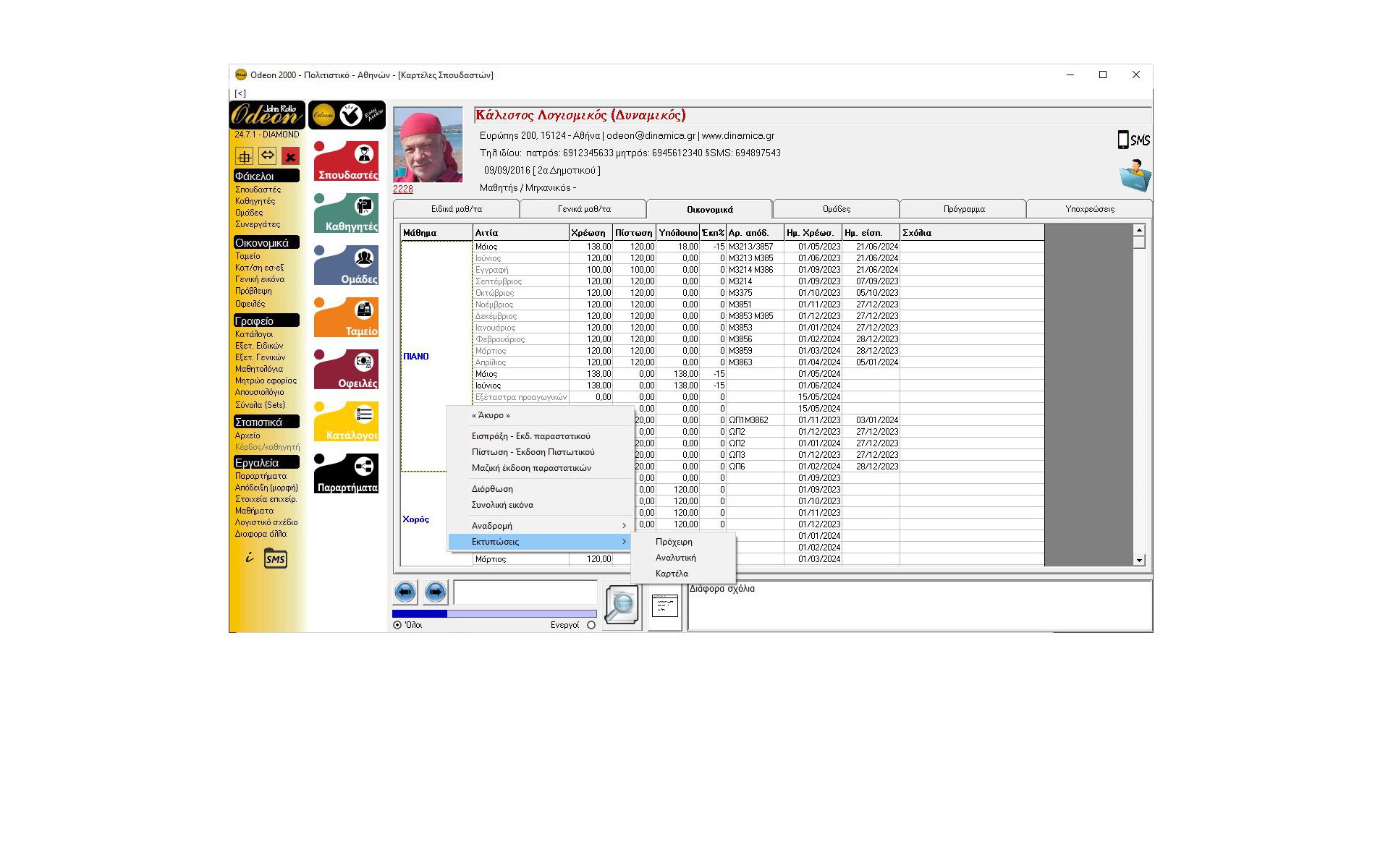The width and height of the screenshot is (1375, 868).
Task: Click the [<] back item in menu bar
Action: 240,93
